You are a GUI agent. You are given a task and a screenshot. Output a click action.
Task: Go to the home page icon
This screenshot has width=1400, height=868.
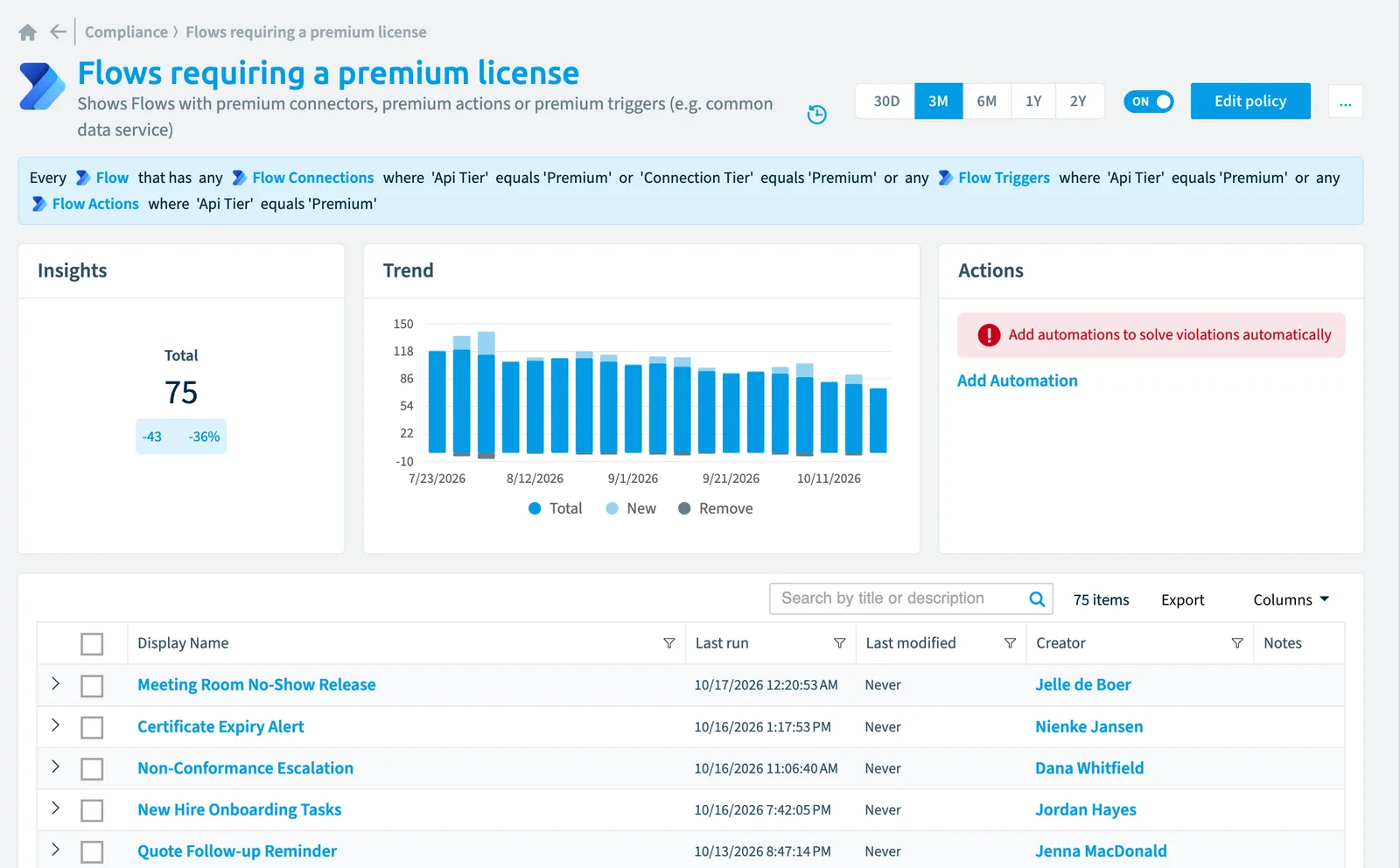coord(28,32)
